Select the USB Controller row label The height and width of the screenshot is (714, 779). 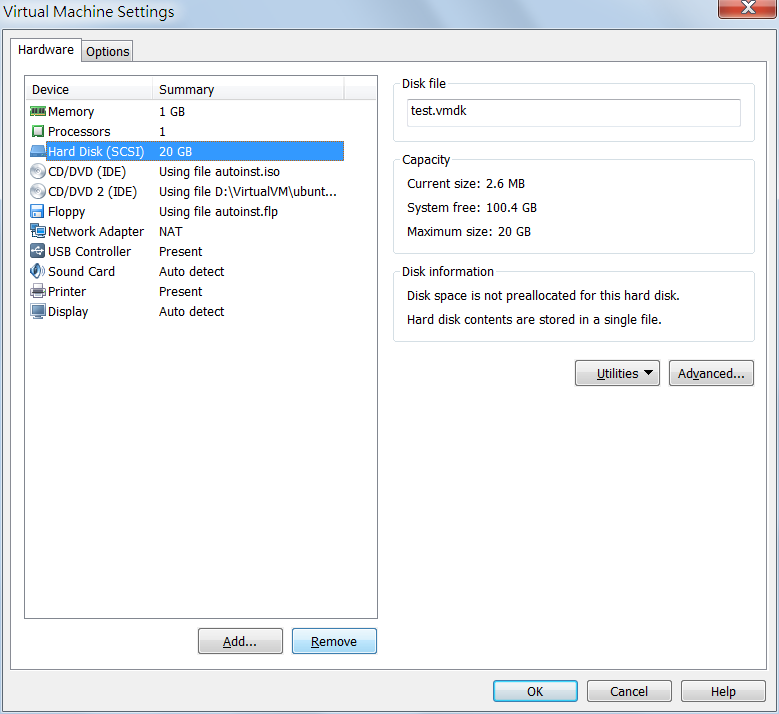[89, 251]
